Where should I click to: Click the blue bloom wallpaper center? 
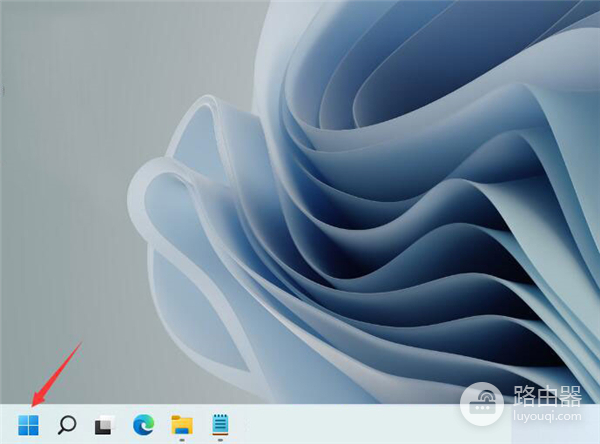click(400, 200)
